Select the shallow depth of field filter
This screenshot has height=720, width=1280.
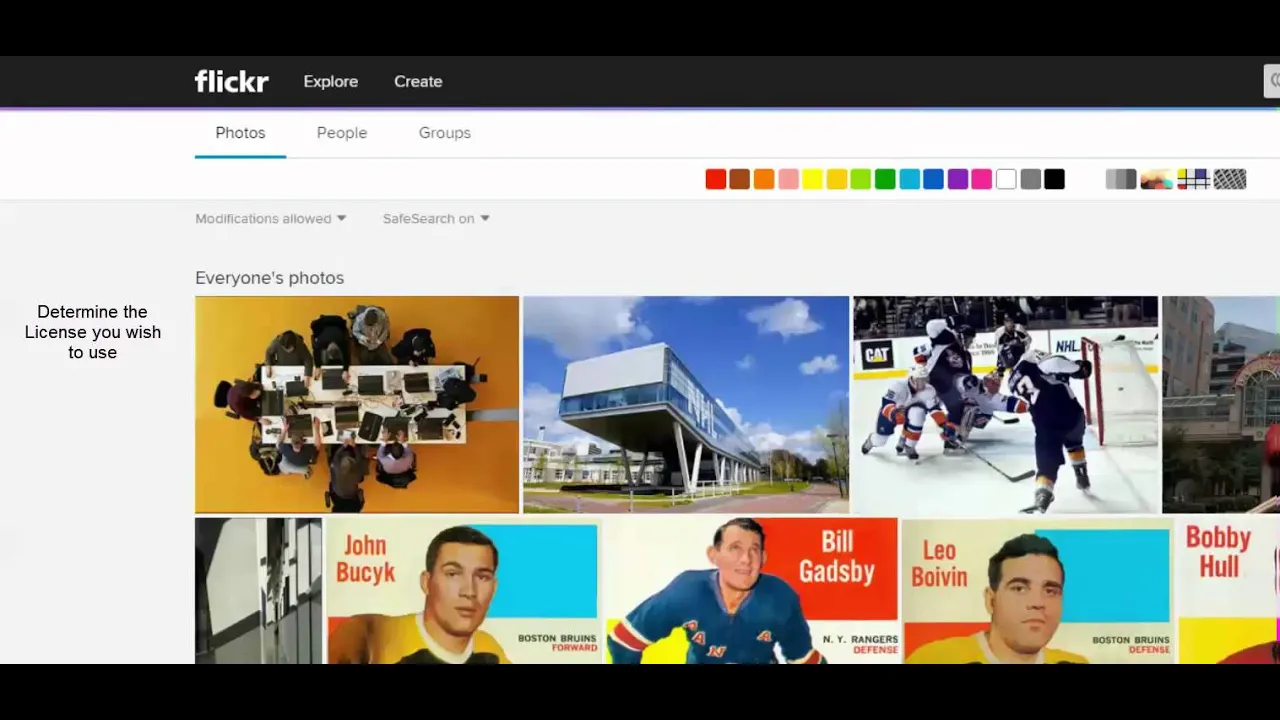(x=1157, y=179)
